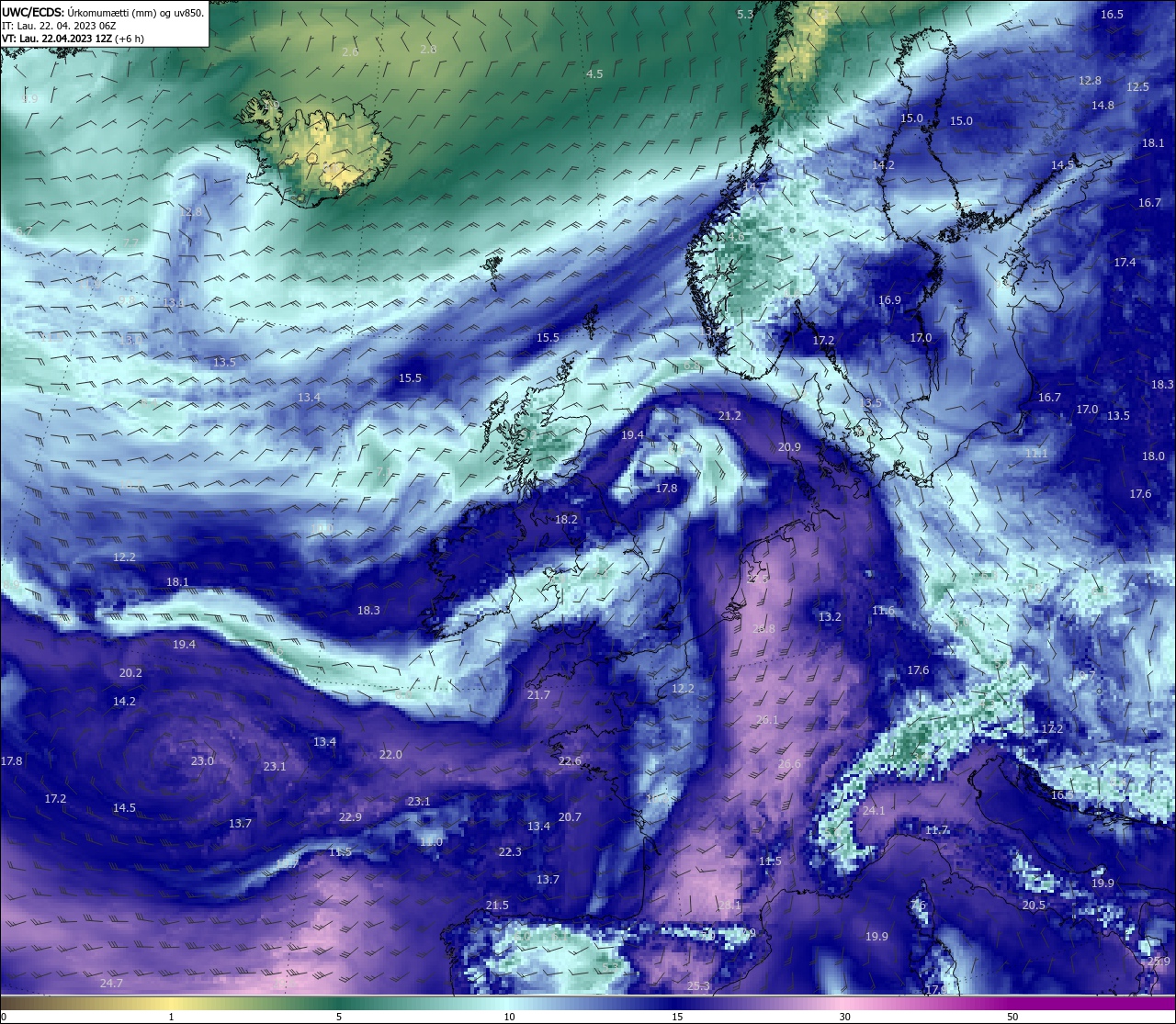
Task: Click the UWC/ECDS map title text
Action: tap(103, 12)
